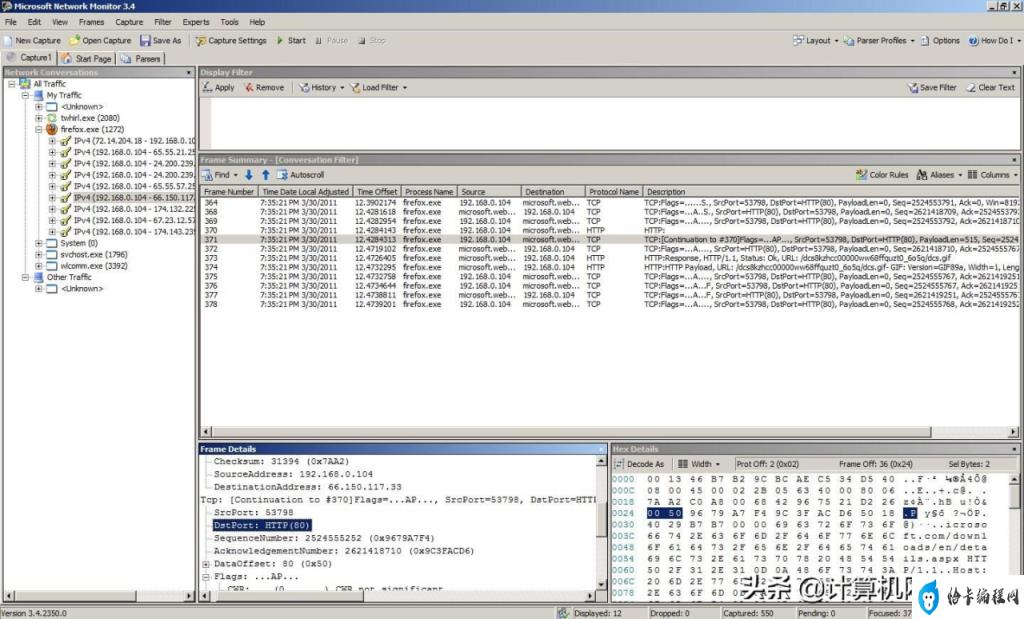The image size is (1024, 619).
Task: Open the Layout menu in toolbar
Action: (x=815, y=40)
